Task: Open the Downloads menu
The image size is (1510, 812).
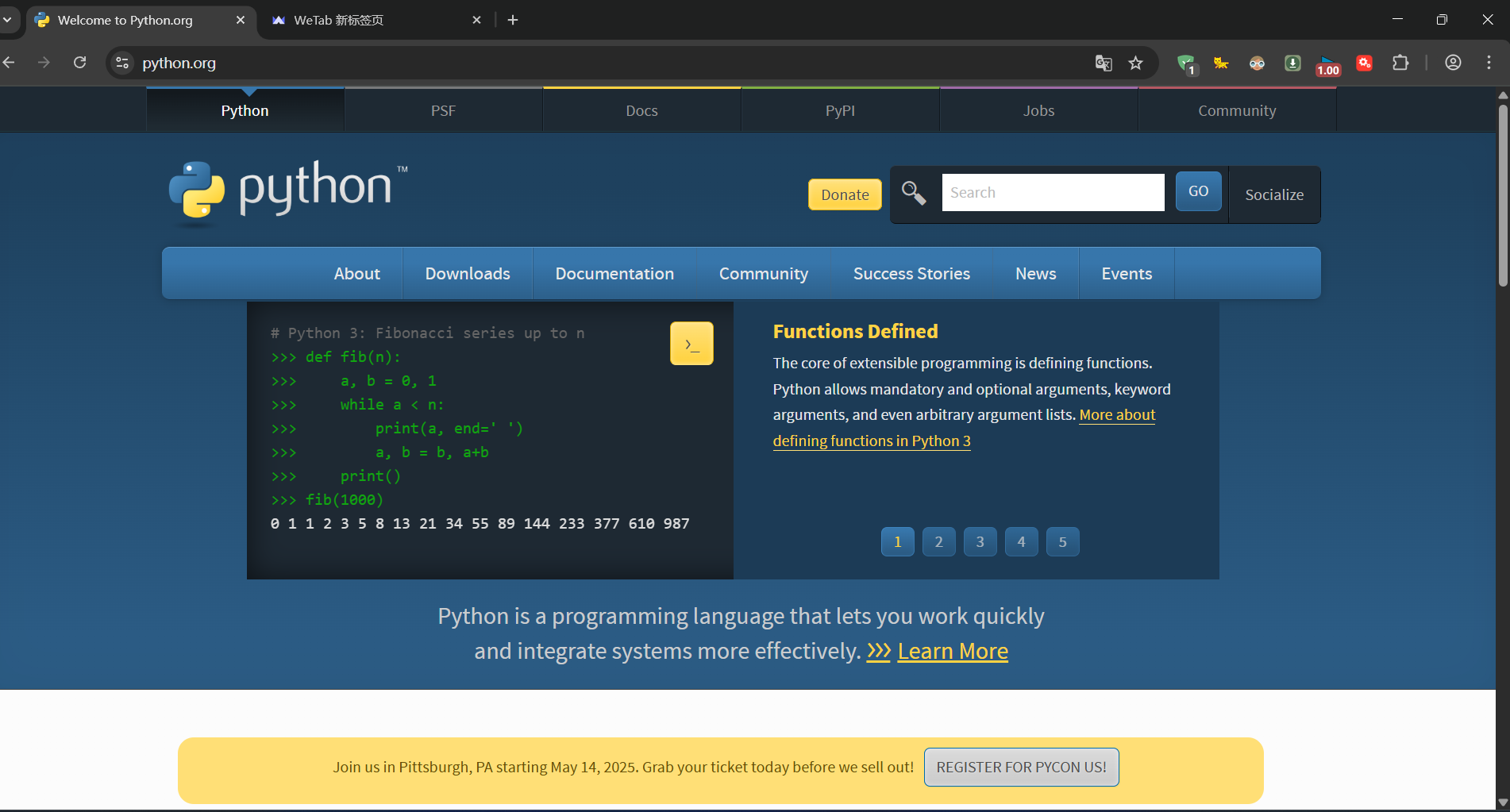Action: pos(468,273)
